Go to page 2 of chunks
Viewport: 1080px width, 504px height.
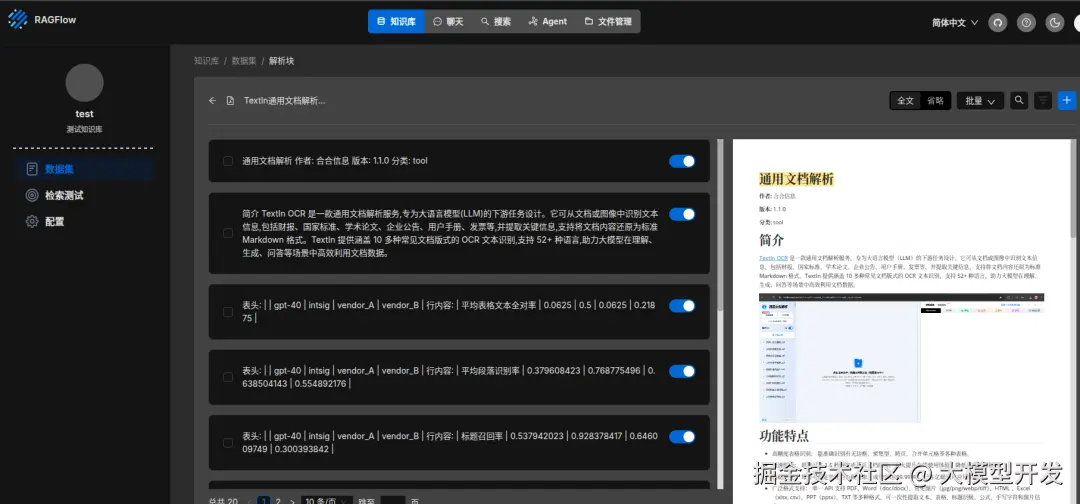278,501
